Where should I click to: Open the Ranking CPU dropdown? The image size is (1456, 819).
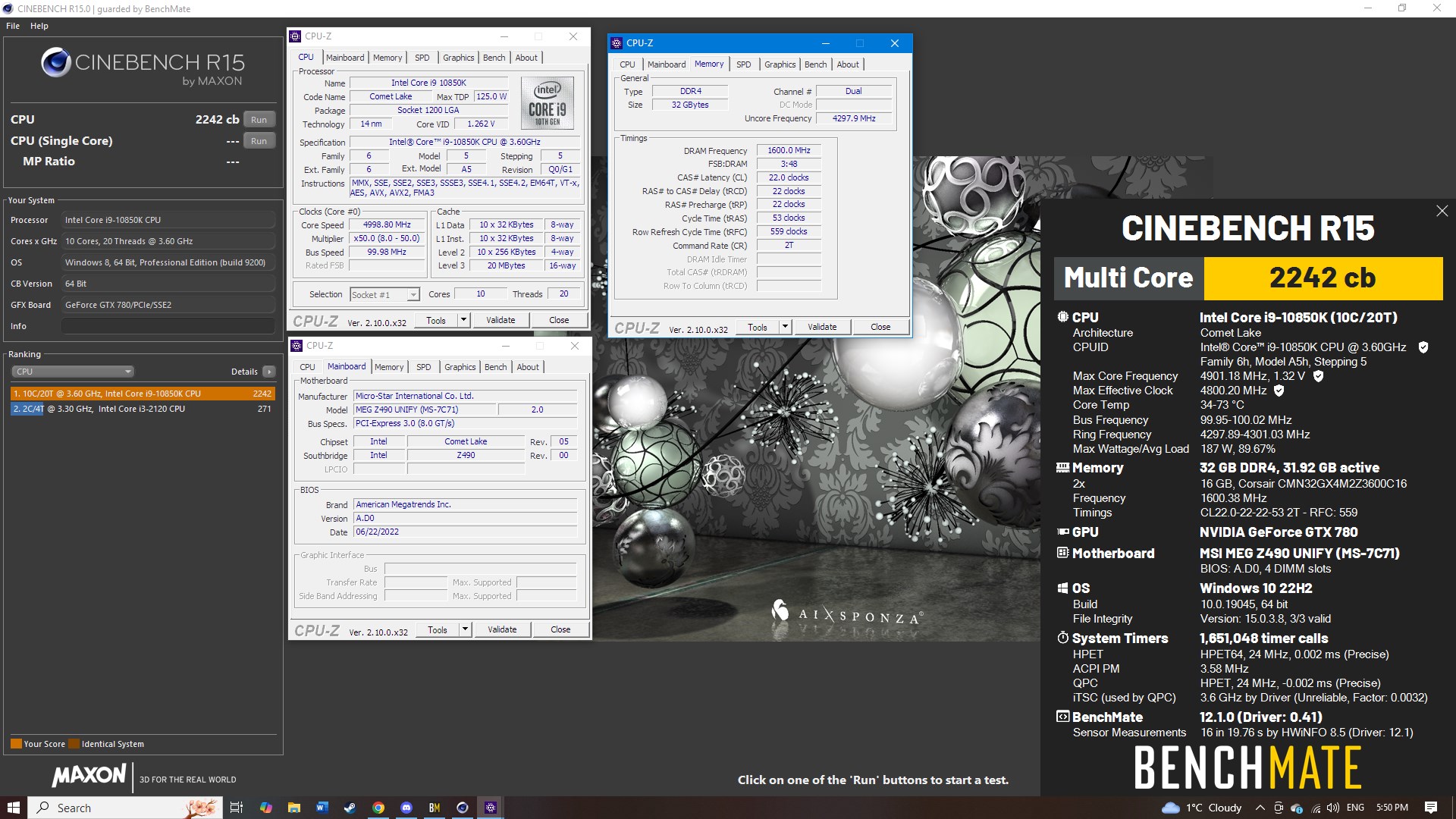point(73,372)
